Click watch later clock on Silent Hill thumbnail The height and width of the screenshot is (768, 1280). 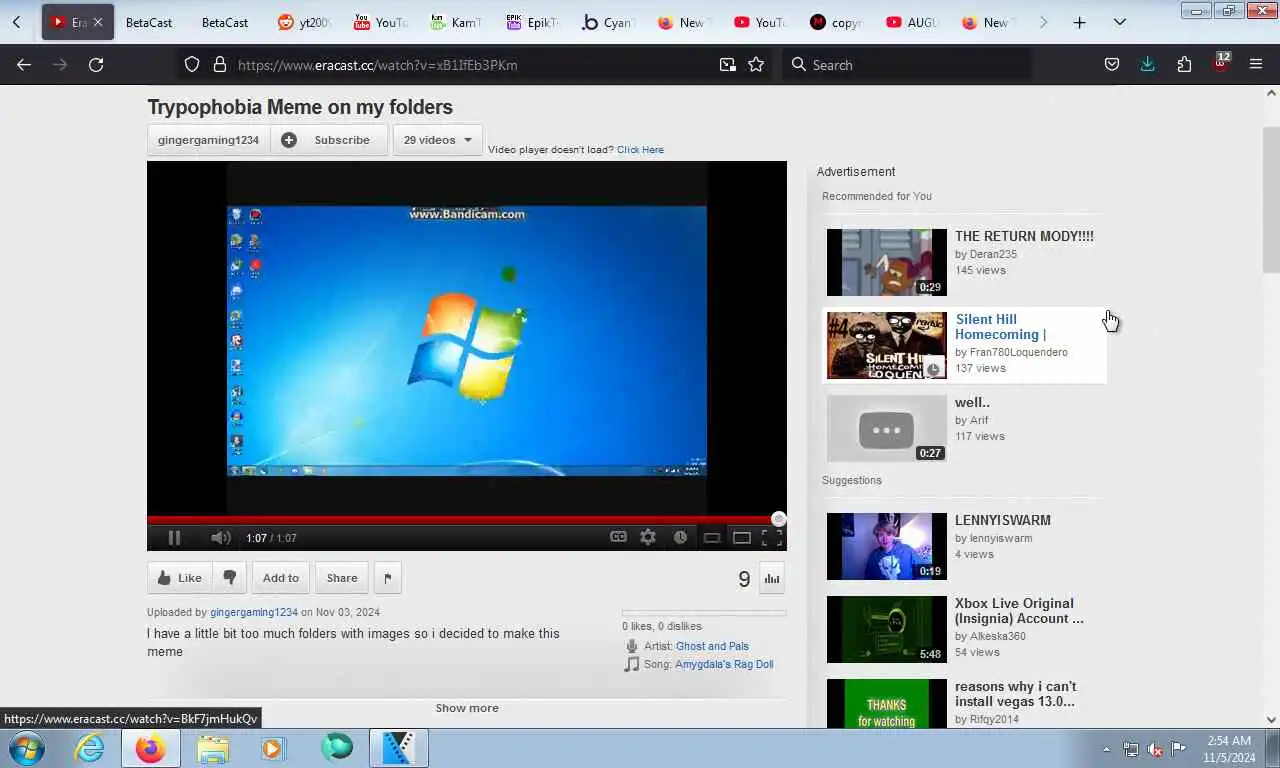(x=933, y=369)
